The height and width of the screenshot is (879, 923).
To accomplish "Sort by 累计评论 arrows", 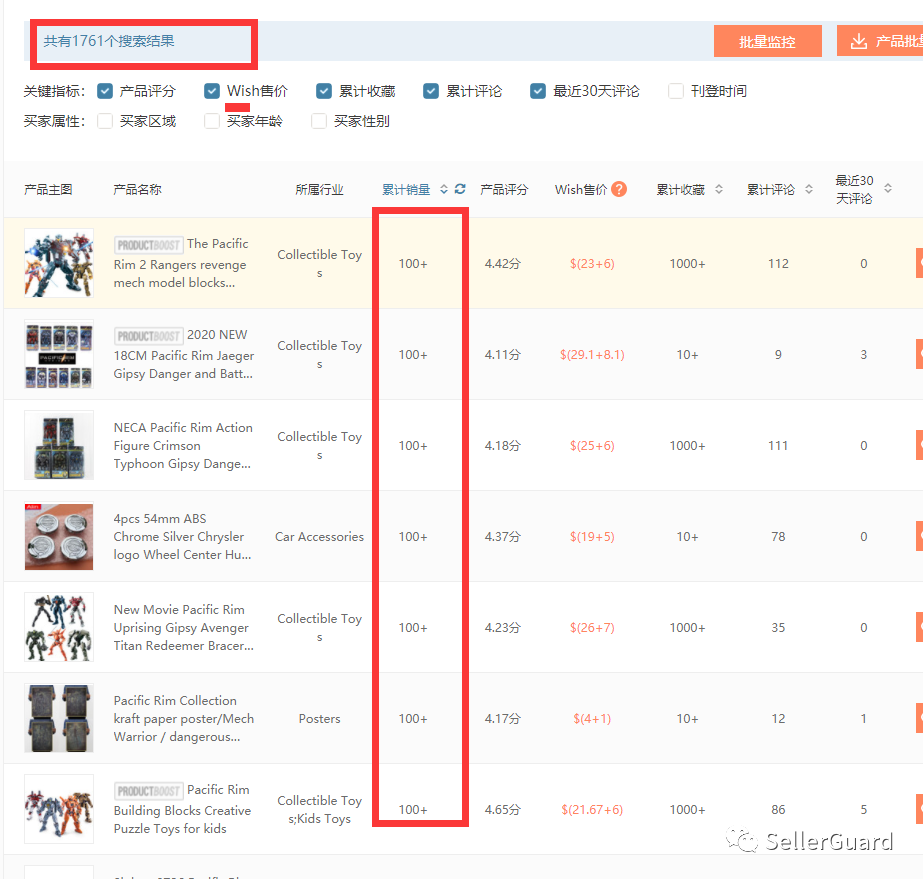I will click(x=809, y=189).
